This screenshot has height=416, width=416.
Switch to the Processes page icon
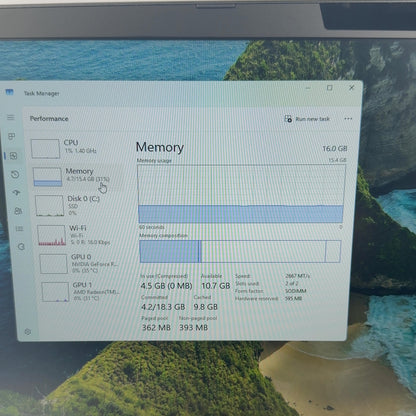[x=12, y=136]
